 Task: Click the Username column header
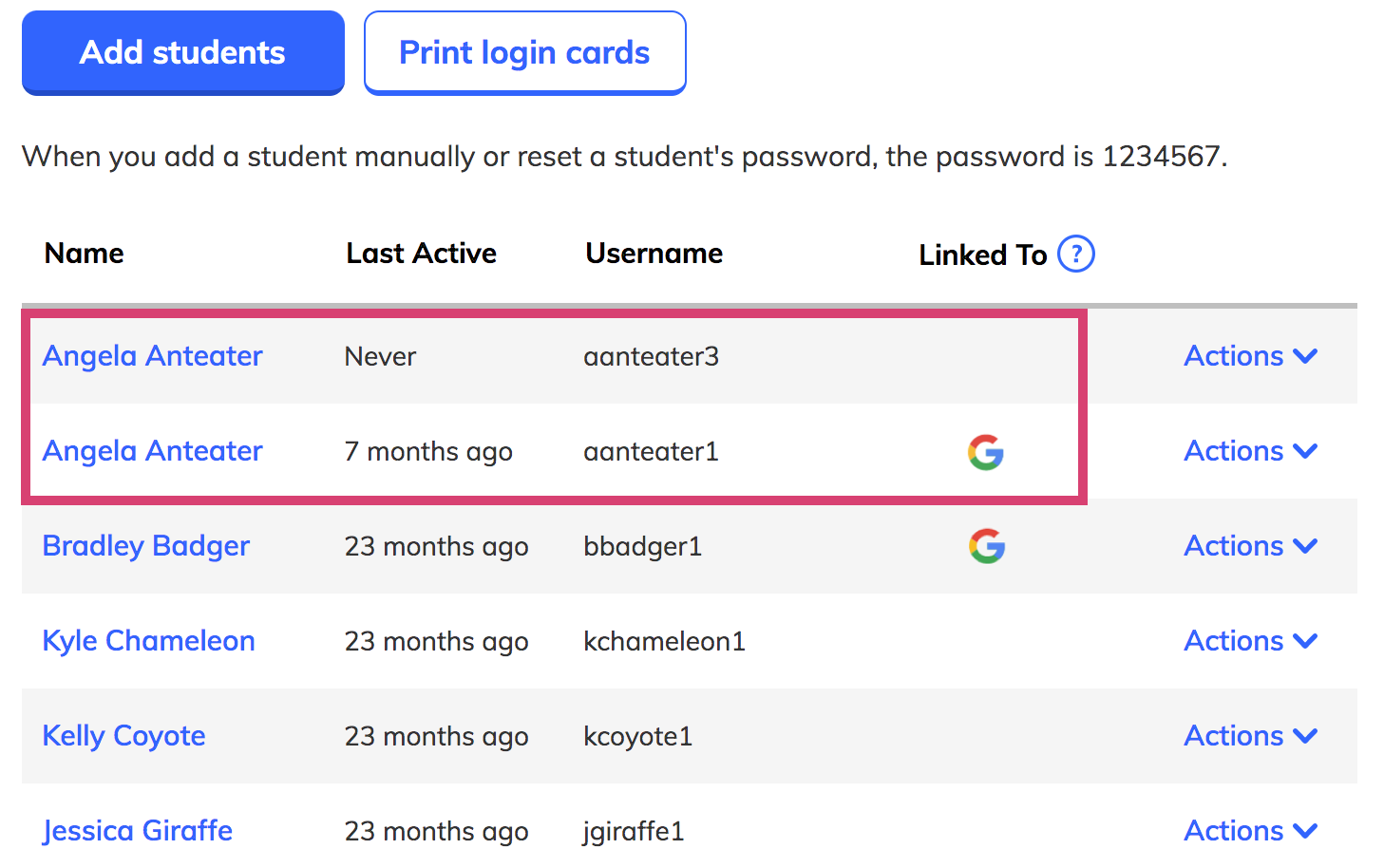[654, 254]
